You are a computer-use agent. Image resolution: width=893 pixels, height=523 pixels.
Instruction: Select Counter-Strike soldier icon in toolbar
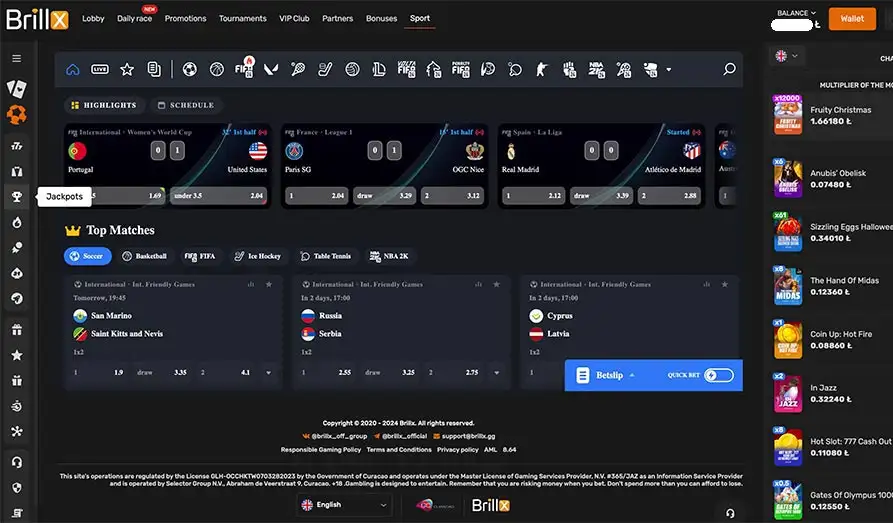click(x=542, y=70)
